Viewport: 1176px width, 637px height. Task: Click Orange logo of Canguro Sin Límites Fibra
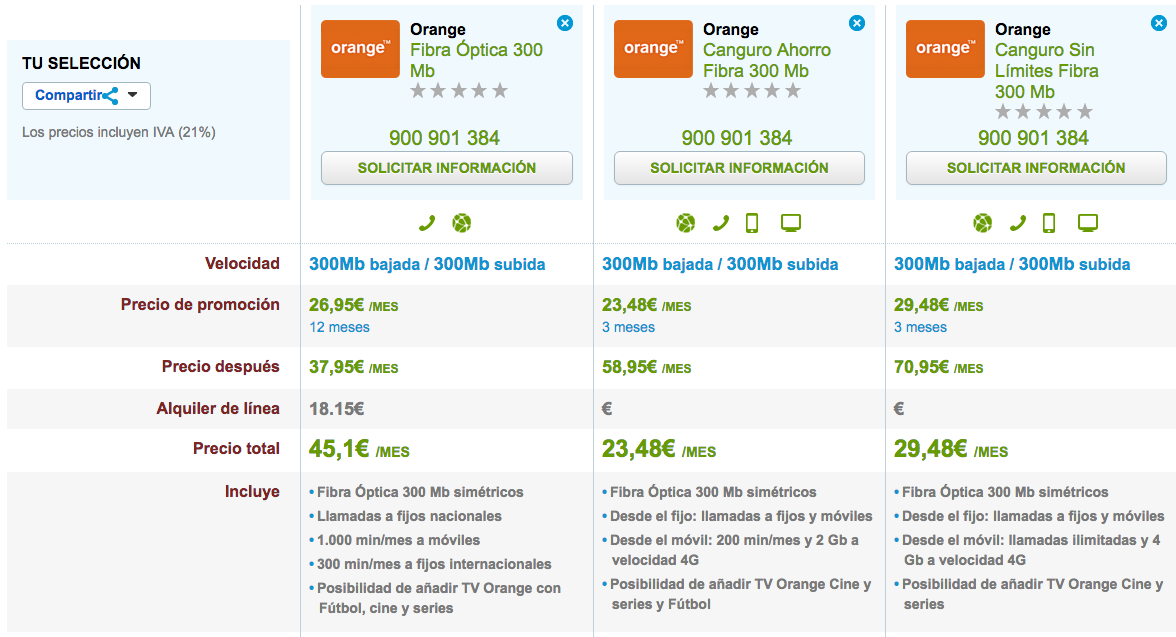(945, 49)
